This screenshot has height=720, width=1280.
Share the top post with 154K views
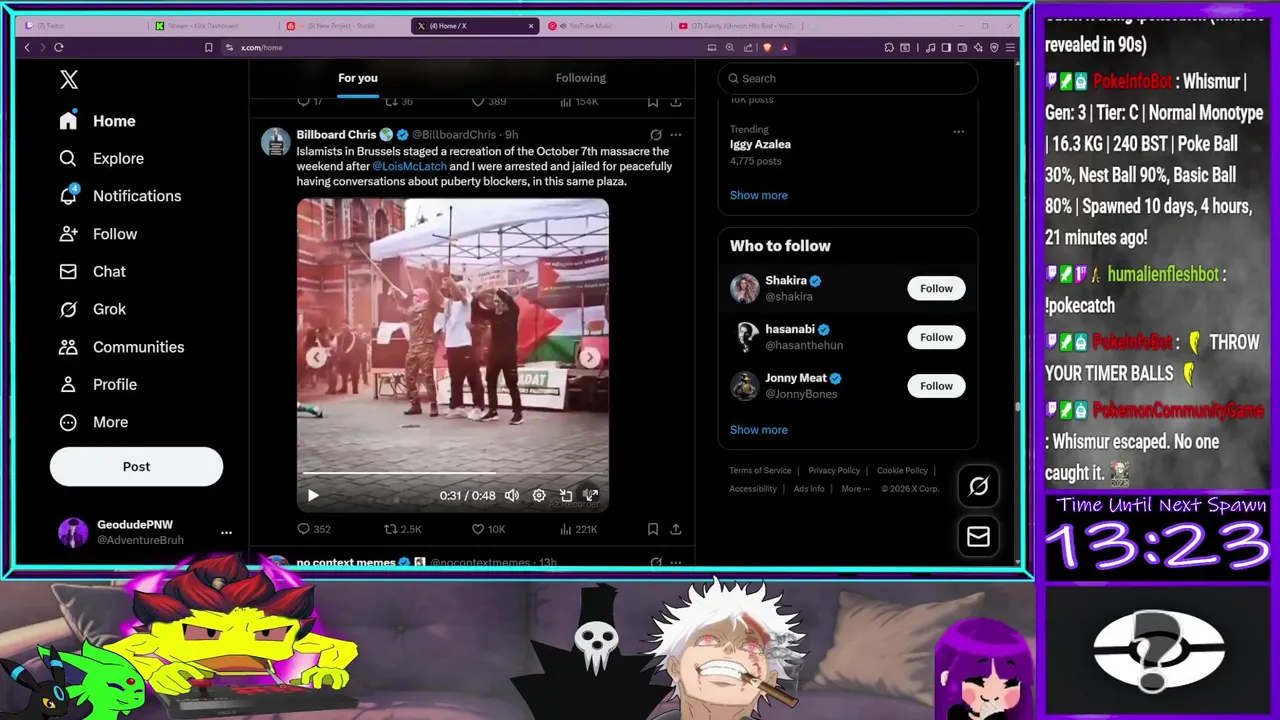pos(676,101)
